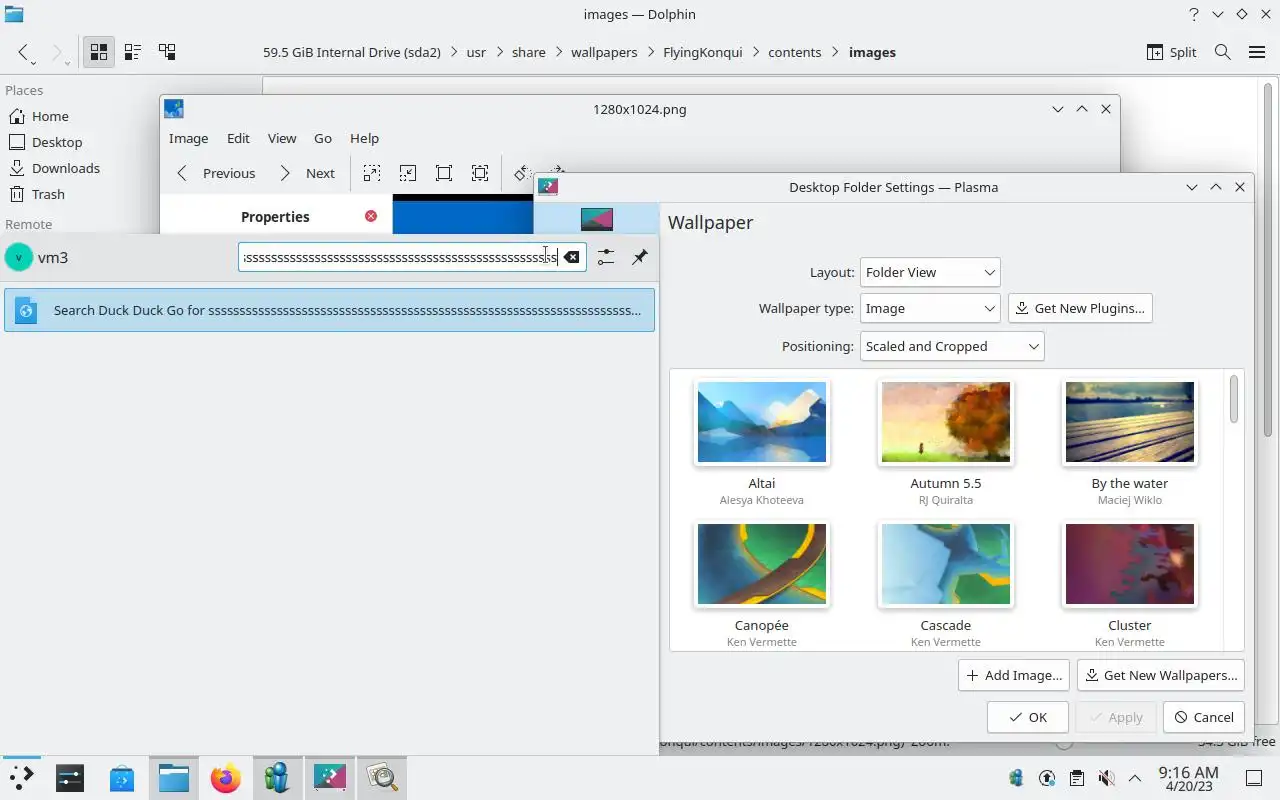Image resolution: width=1280 pixels, height=800 pixels.
Task: Open the Edit menu in viewer
Action: [x=238, y=138]
